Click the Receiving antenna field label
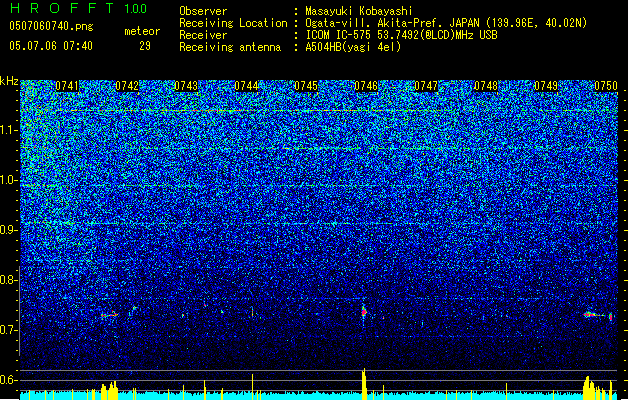Viewport: 629px width, 400px height. [230, 47]
